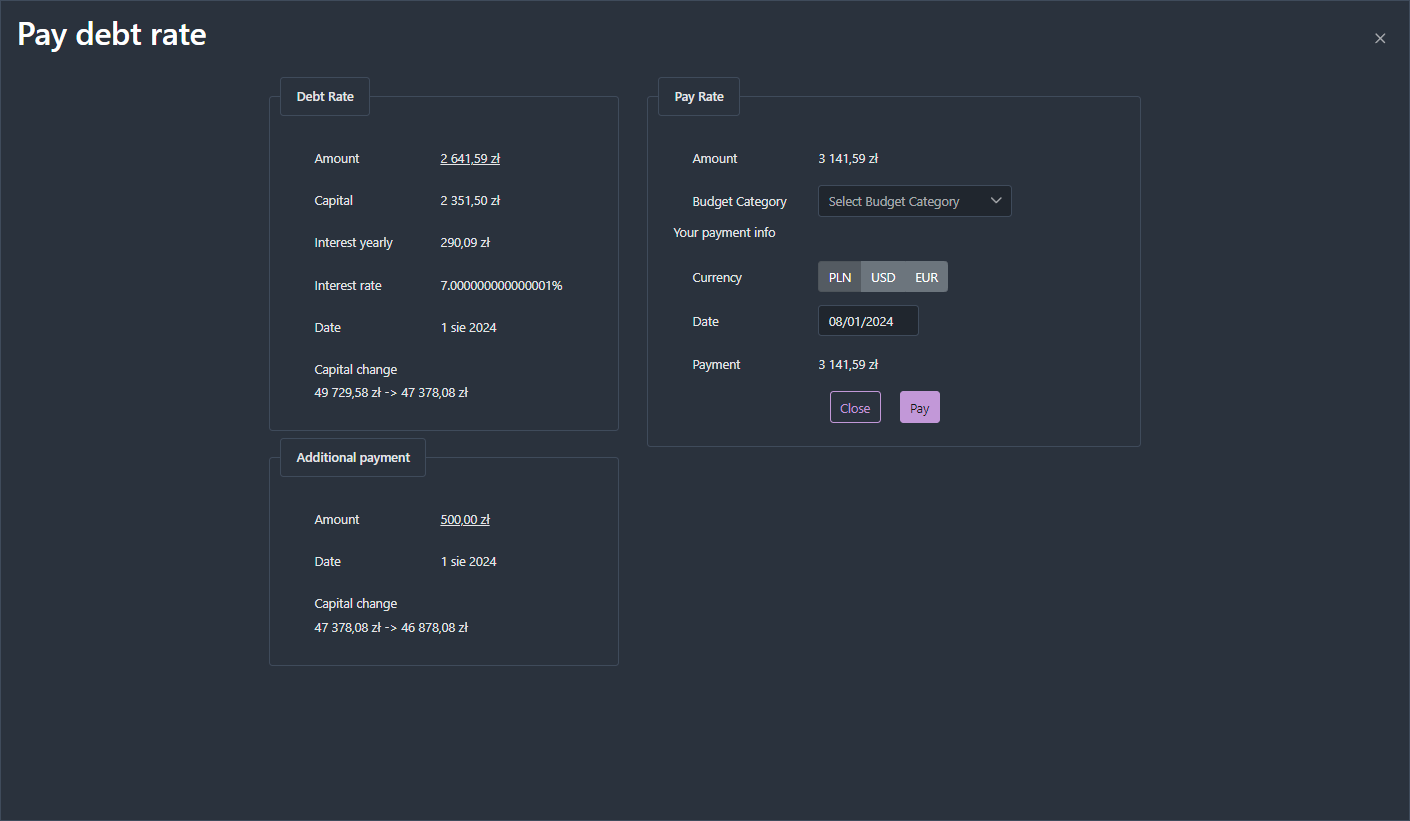Image resolution: width=1410 pixels, height=821 pixels.
Task: Click the payment Date input field
Action: pos(868,321)
